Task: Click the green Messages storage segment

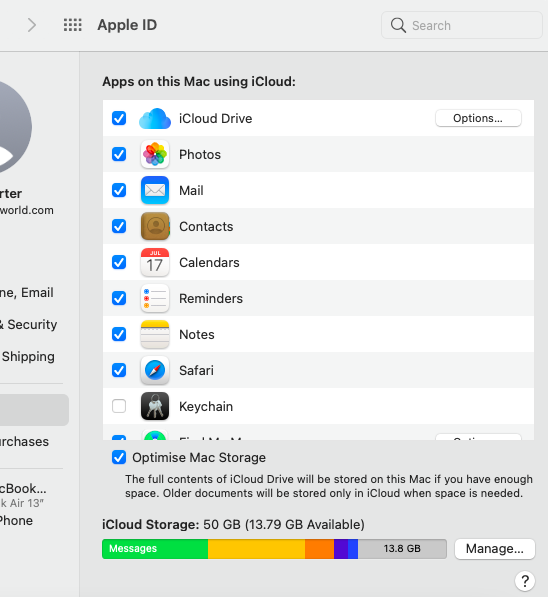Action: (x=155, y=549)
